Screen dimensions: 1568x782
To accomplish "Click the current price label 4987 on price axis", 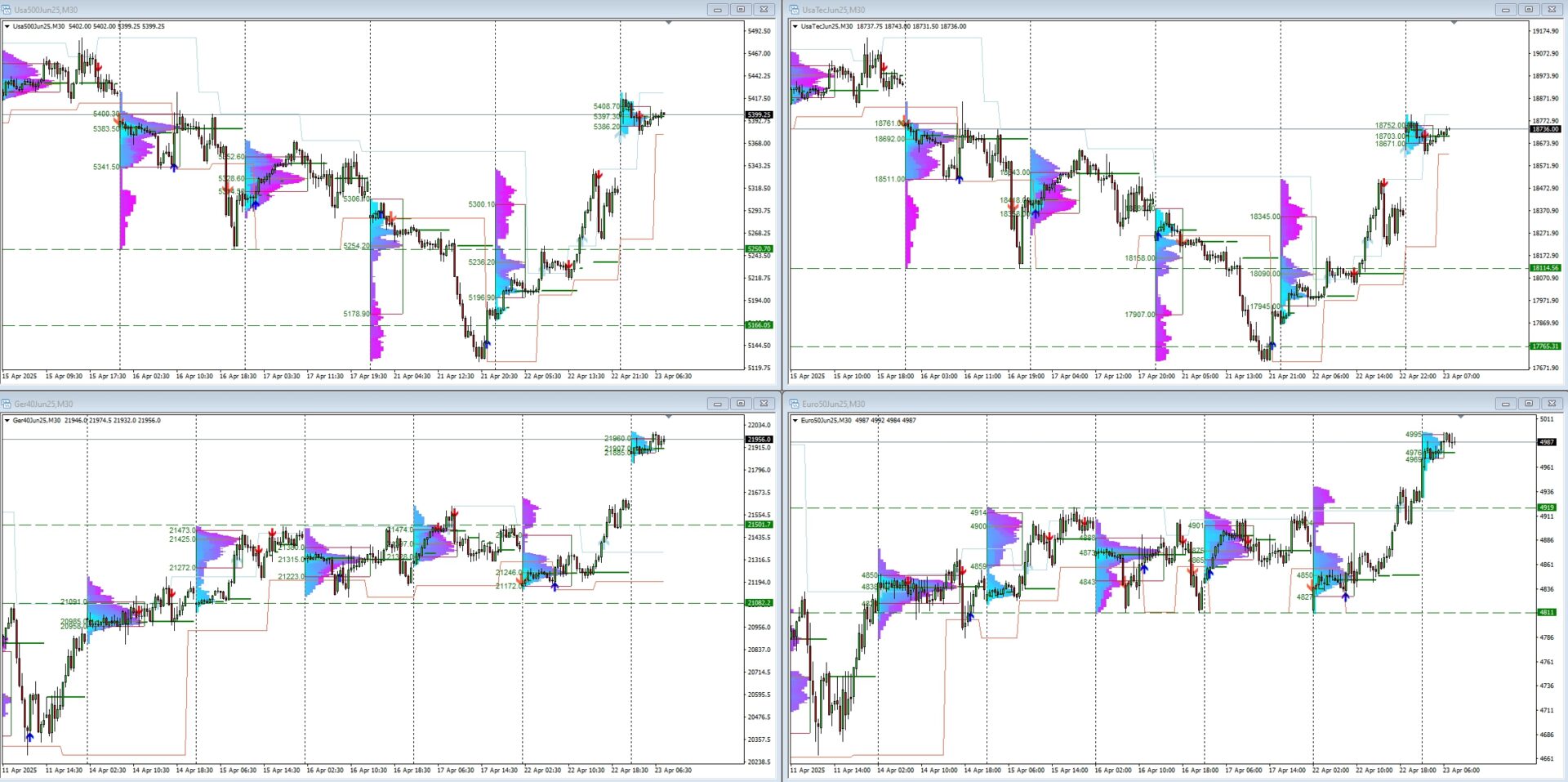I will (x=1547, y=442).
